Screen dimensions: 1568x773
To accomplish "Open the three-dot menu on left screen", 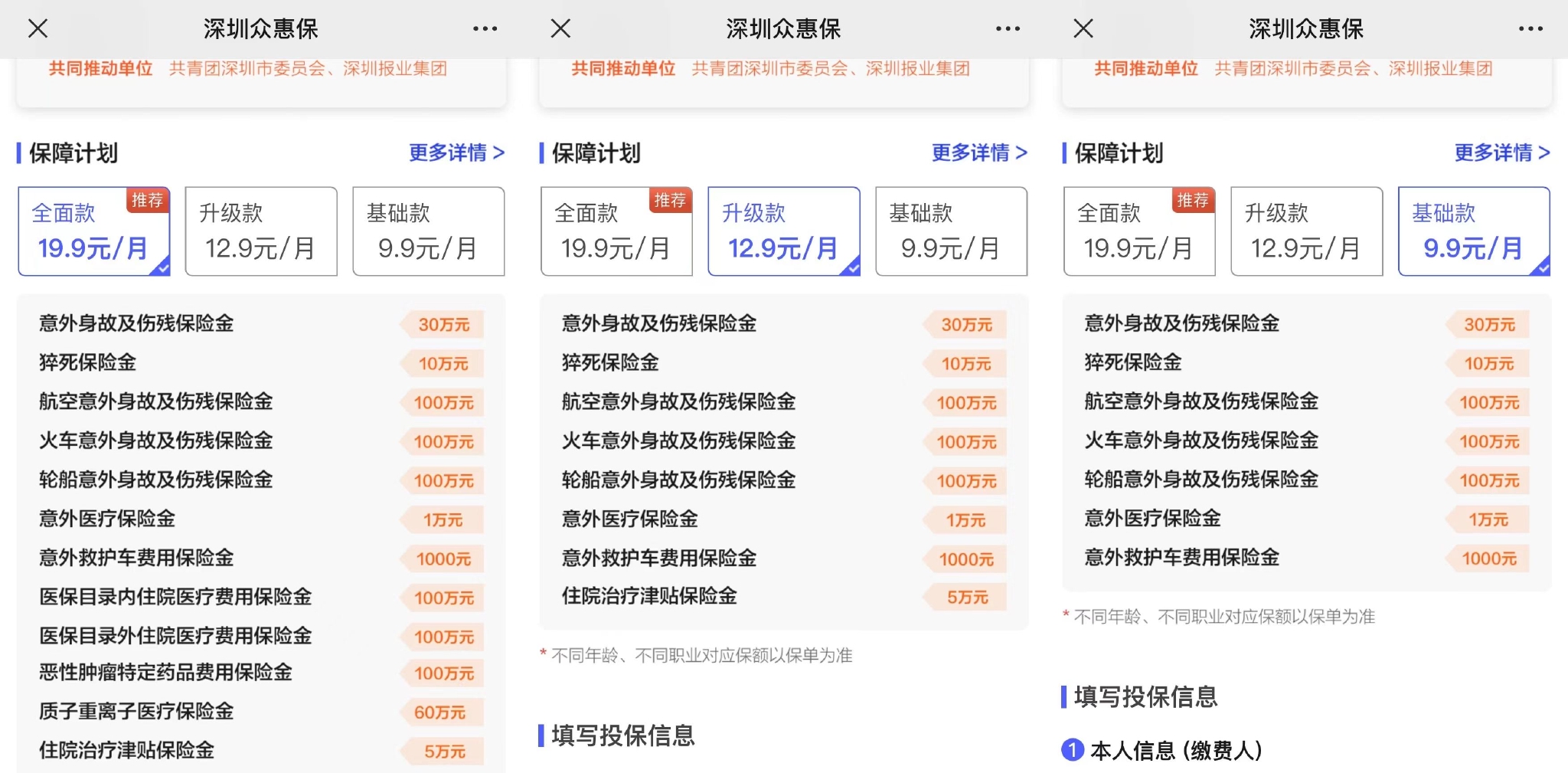I will point(485,29).
